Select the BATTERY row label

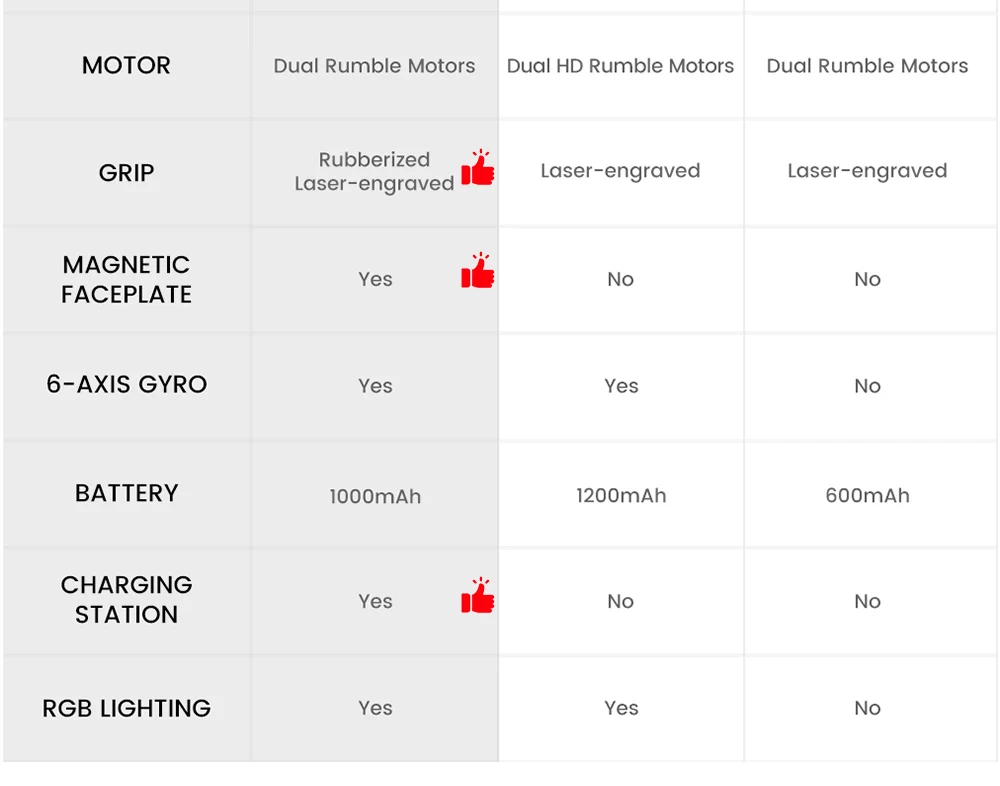[x=126, y=493]
